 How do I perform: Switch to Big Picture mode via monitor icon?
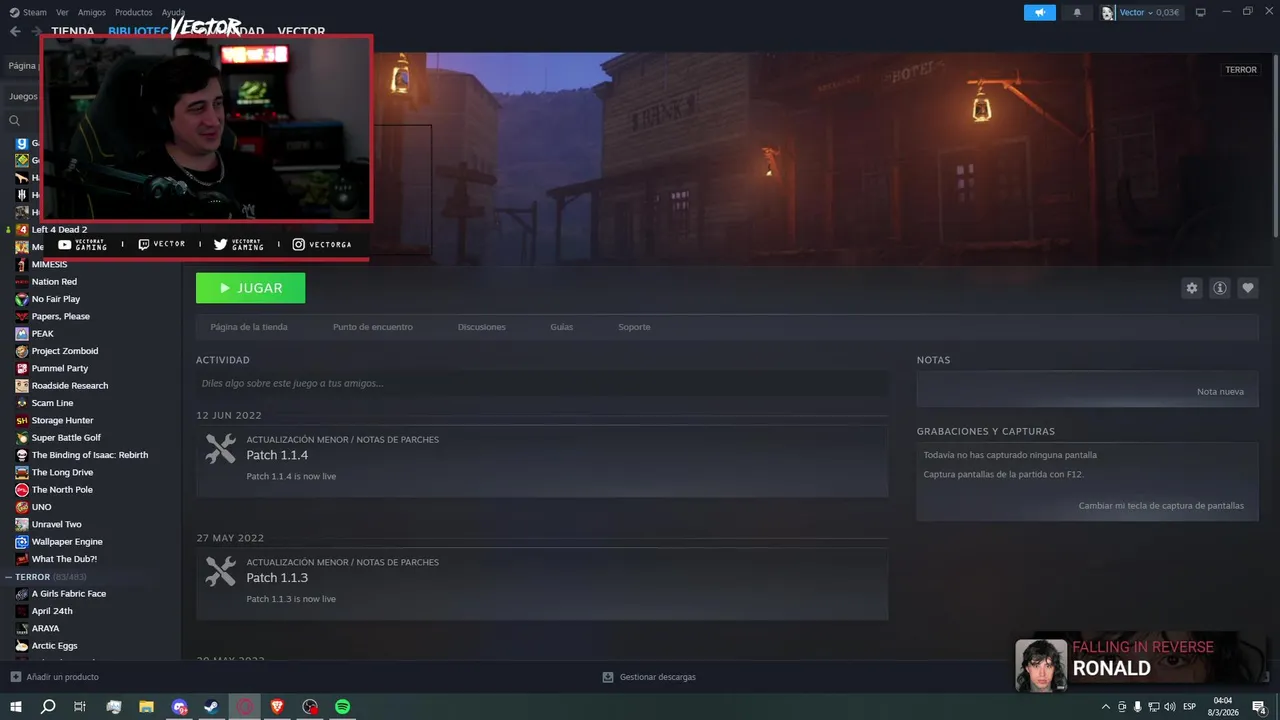pyautogui.click(x=1201, y=12)
